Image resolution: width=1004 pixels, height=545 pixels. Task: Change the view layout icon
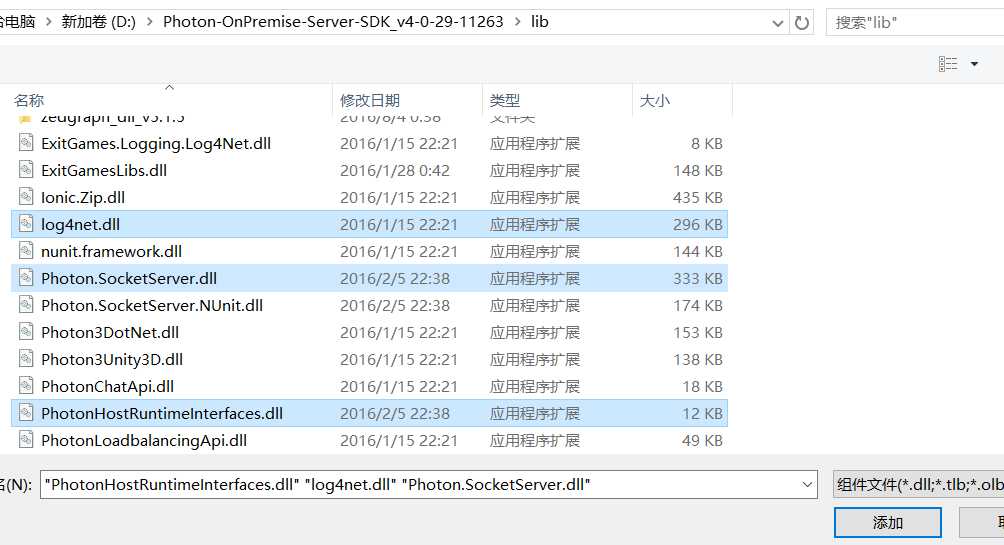pos(948,63)
